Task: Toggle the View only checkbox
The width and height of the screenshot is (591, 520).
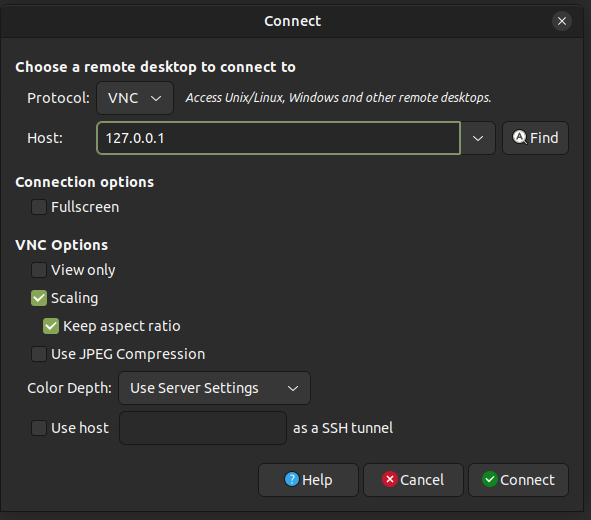Action: pos(39,270)
